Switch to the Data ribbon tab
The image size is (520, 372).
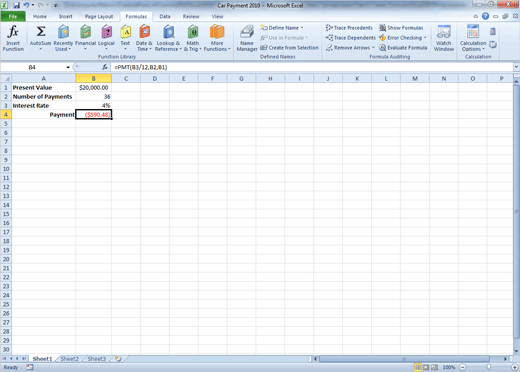click(165, 16)
